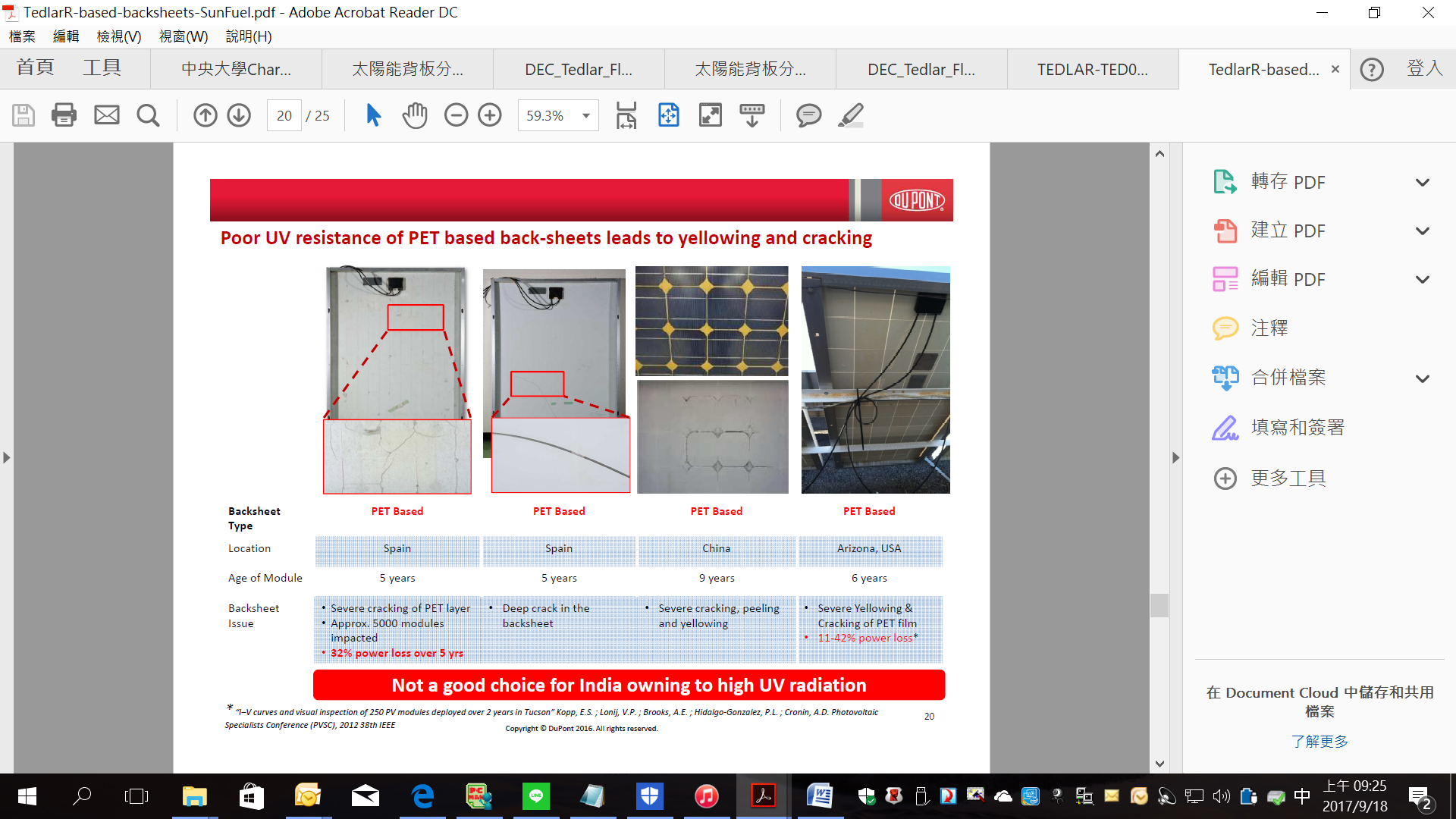Click the zoom in plus icon

[490, 115]
